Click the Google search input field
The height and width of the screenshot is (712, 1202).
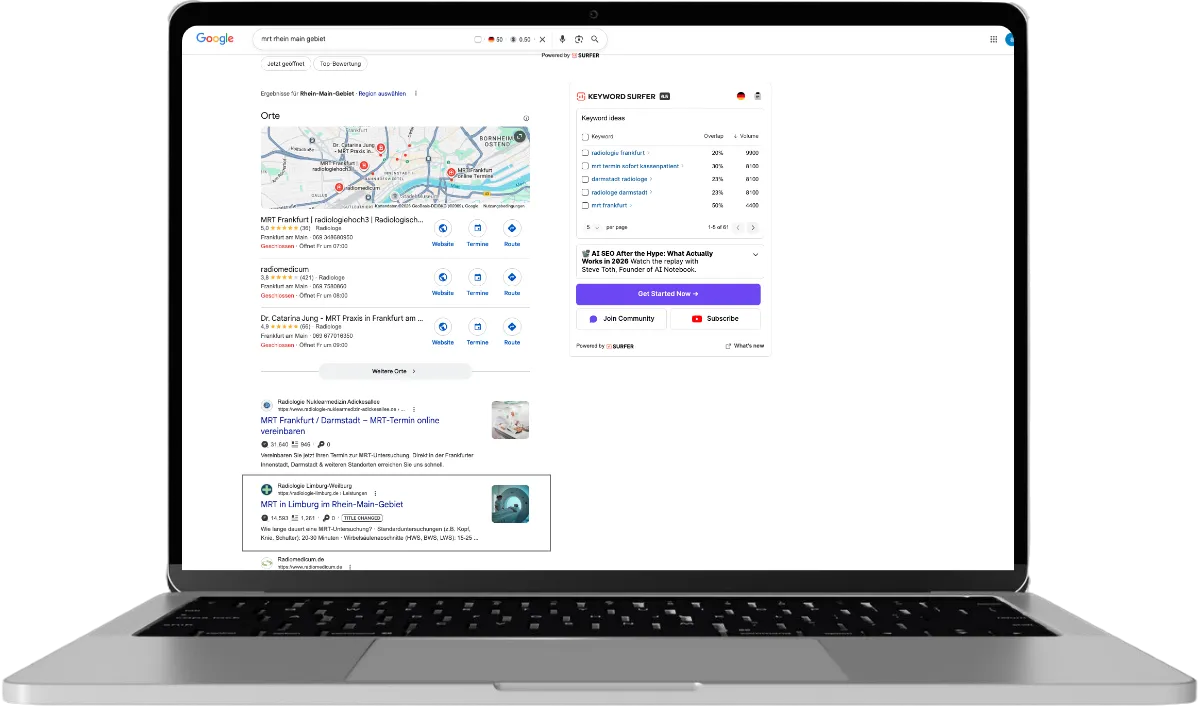360,39
